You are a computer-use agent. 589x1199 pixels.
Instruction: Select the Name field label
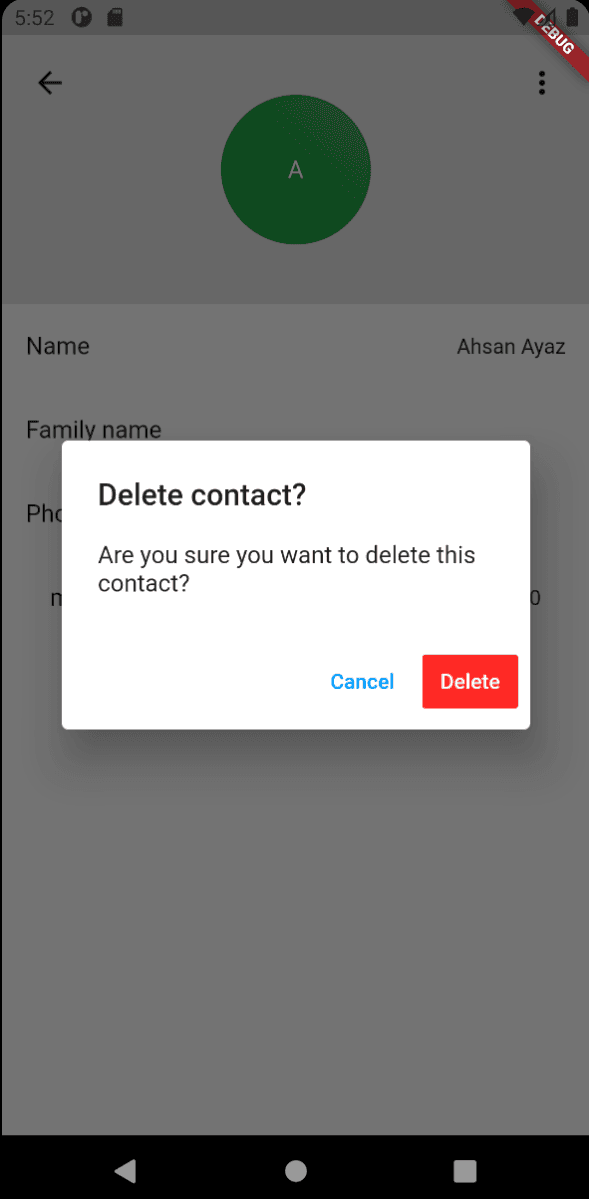coord(58,346)
